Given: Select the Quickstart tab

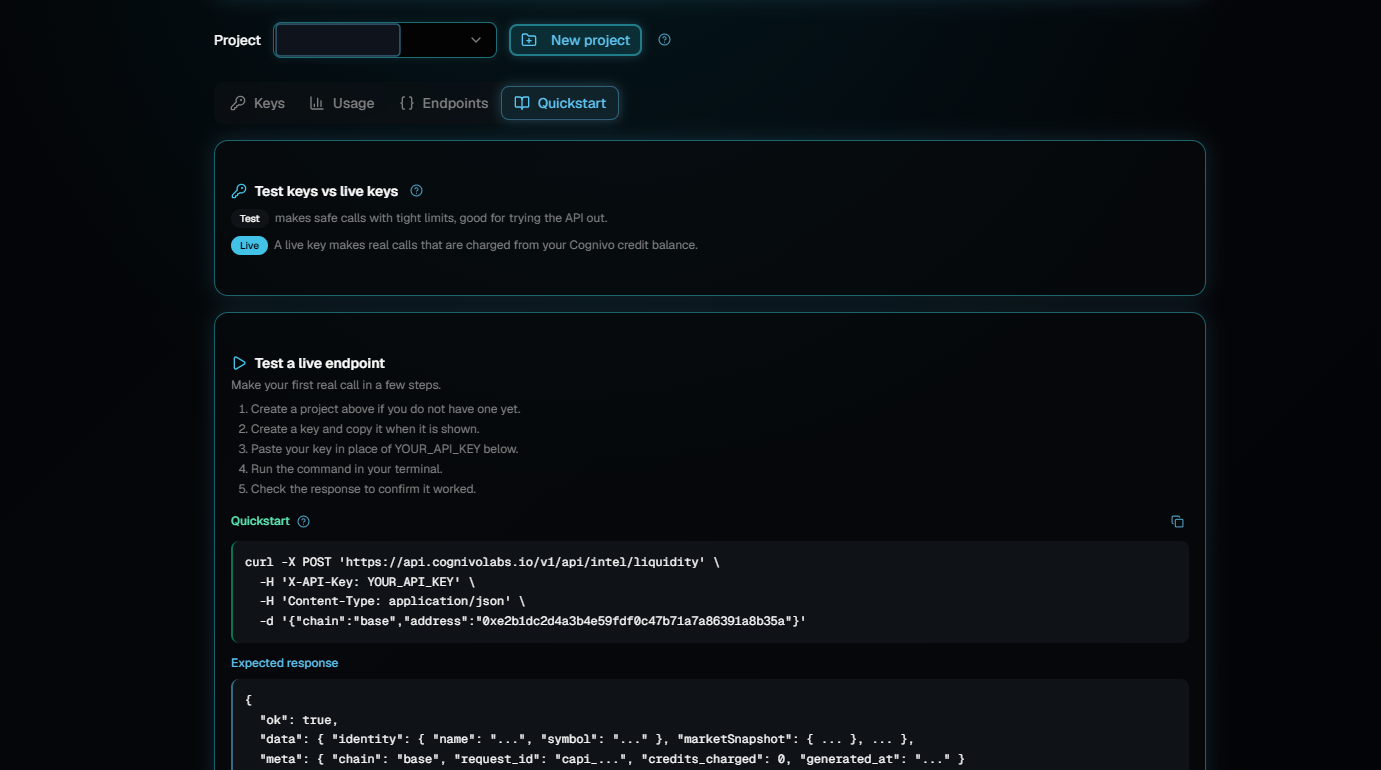Looking at the screenshot, I should 560,103.
